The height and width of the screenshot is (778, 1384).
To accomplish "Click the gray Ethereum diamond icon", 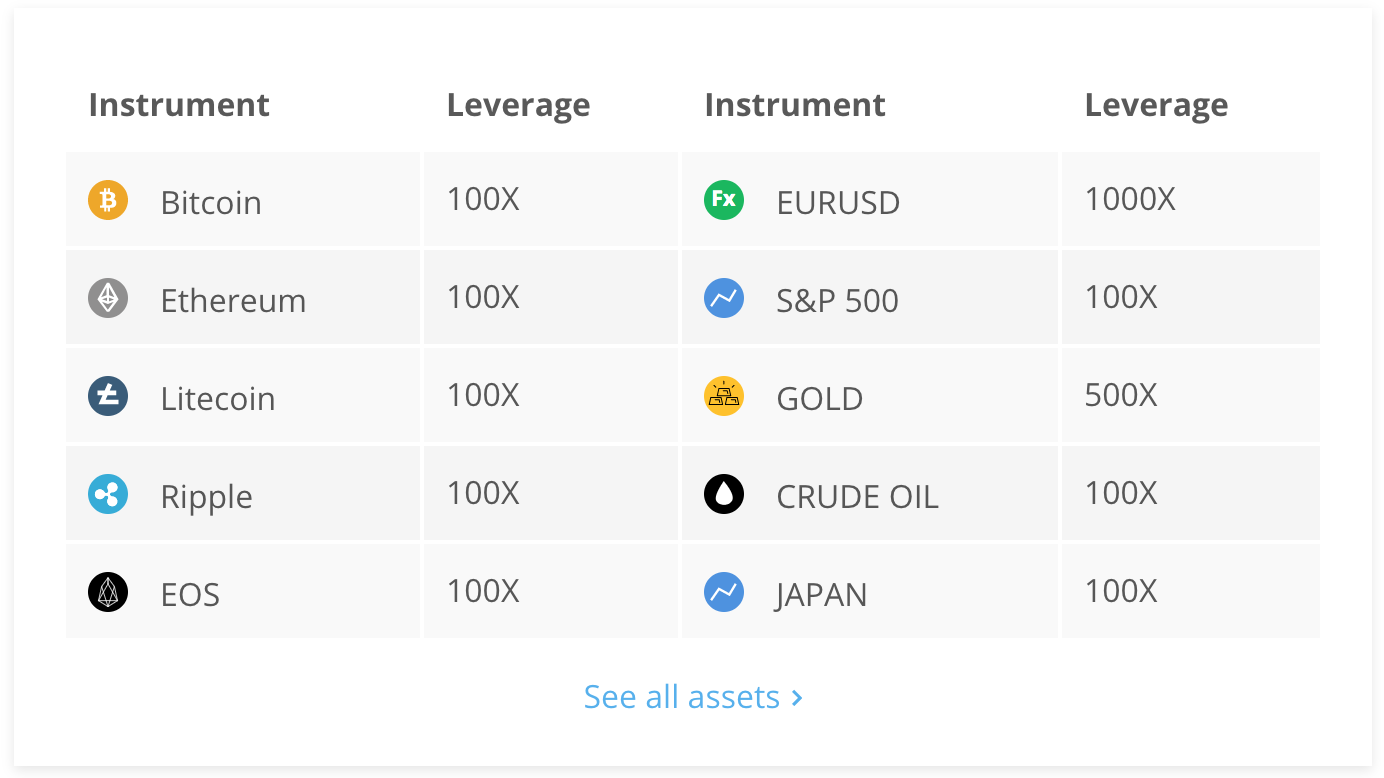I will coord(108,298).
